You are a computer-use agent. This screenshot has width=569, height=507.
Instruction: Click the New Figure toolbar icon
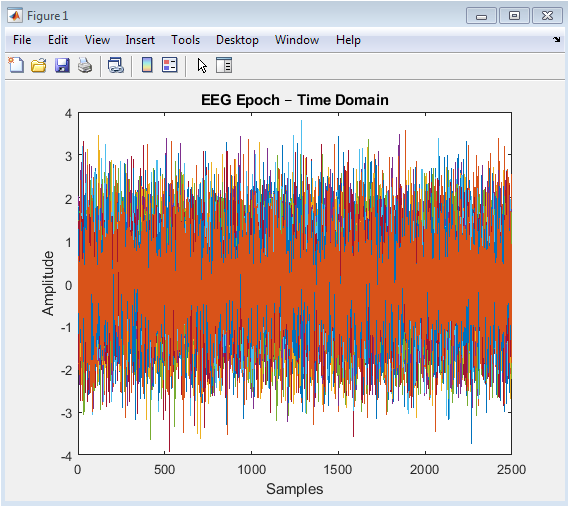[x=16, y=65]
